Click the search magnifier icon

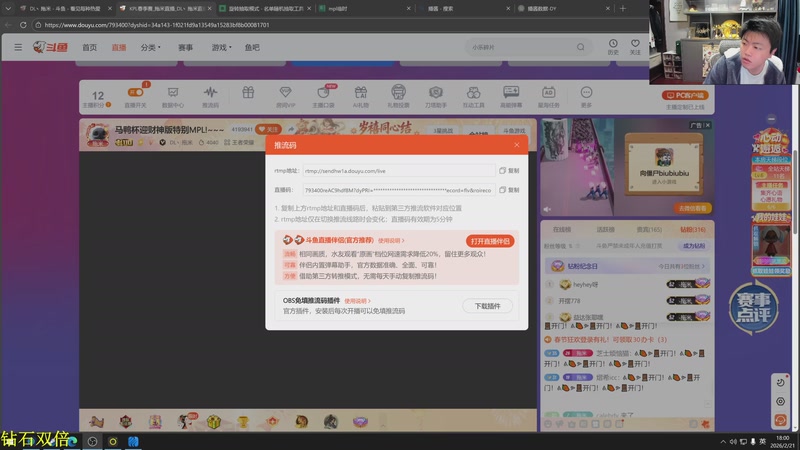pyautogui.click(x=581, y=47)
